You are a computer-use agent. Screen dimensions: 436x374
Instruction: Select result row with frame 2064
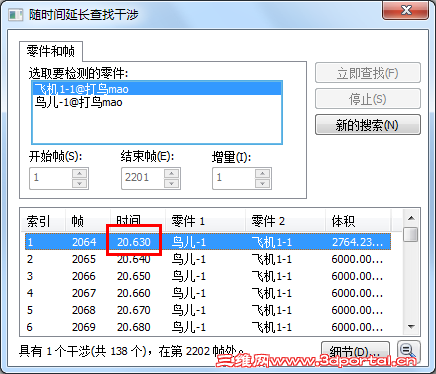tap(208, 242)
